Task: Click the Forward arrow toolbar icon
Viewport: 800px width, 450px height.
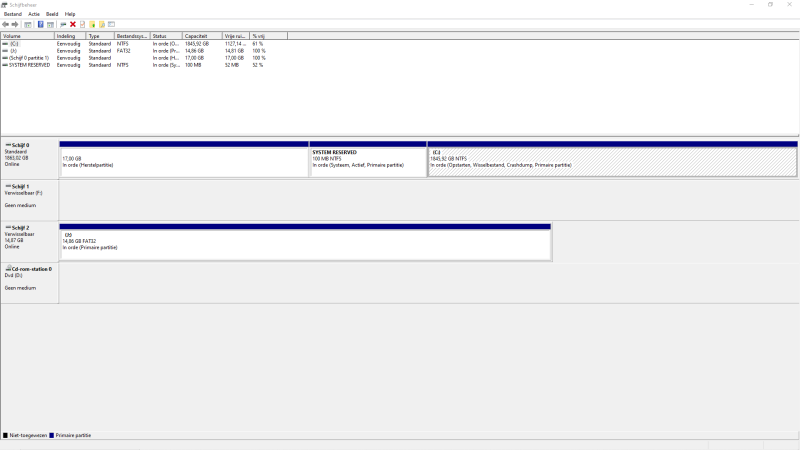Action: [x=15, y=24]
